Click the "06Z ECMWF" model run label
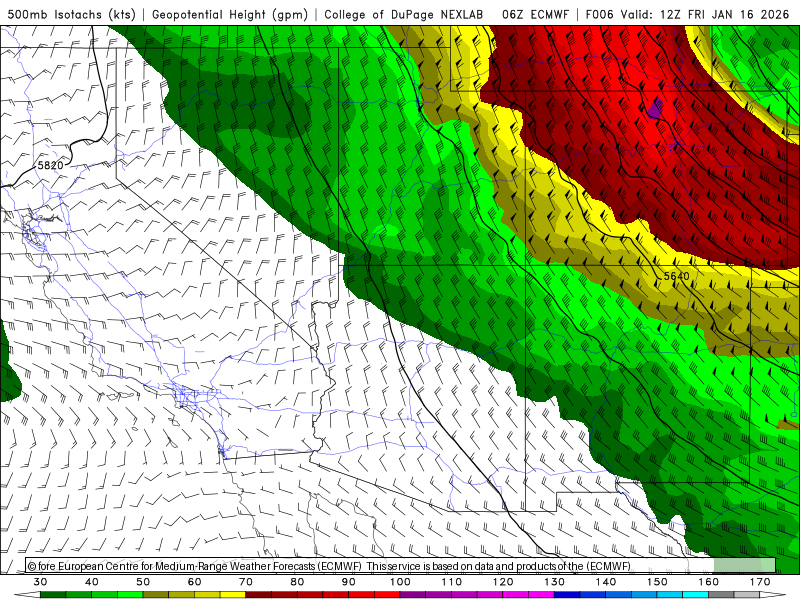This screenshot has width=800, height=600. [x=535, y=14]
